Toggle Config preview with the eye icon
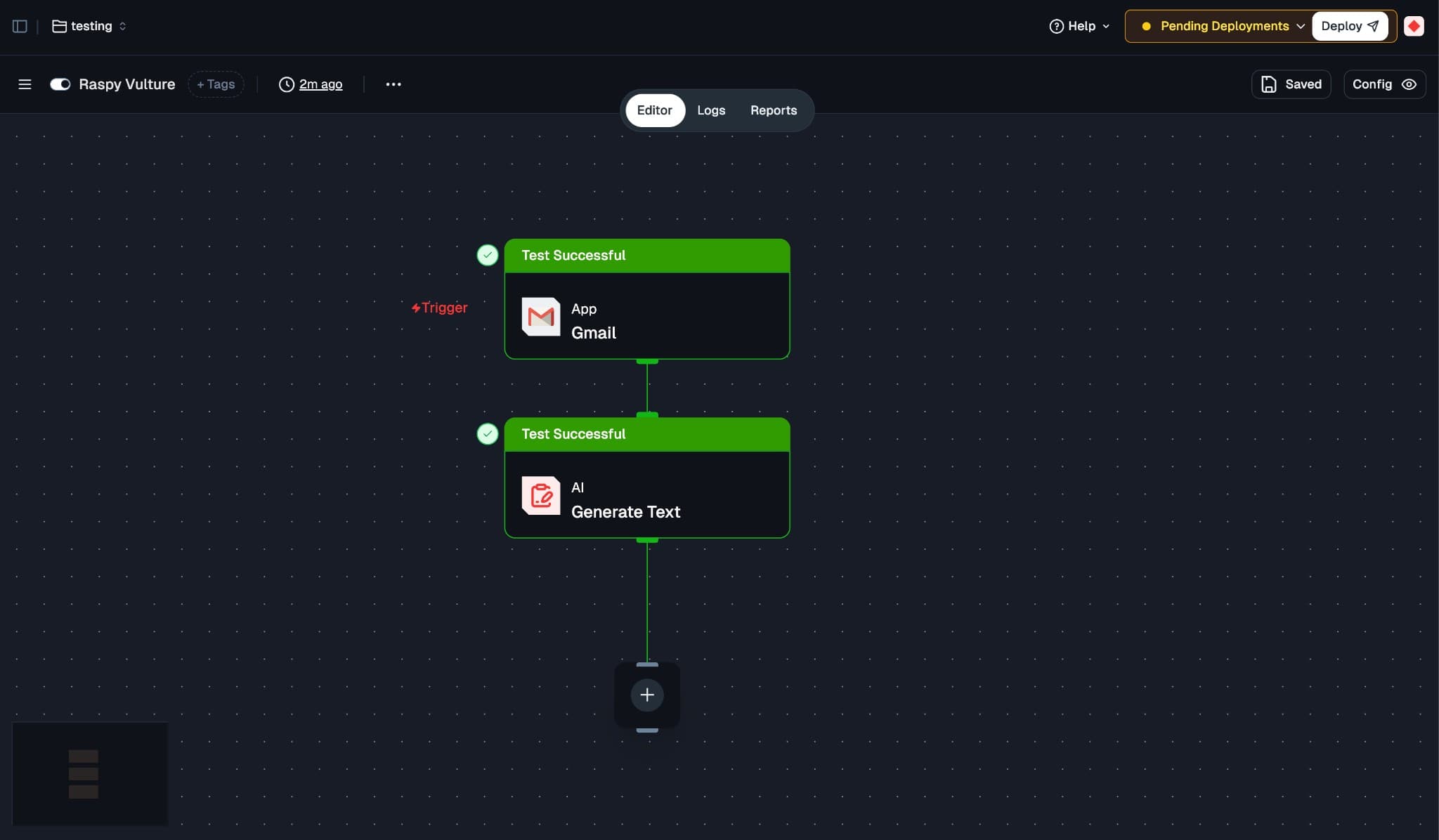1439x840 pixels. coord(1410,84)
